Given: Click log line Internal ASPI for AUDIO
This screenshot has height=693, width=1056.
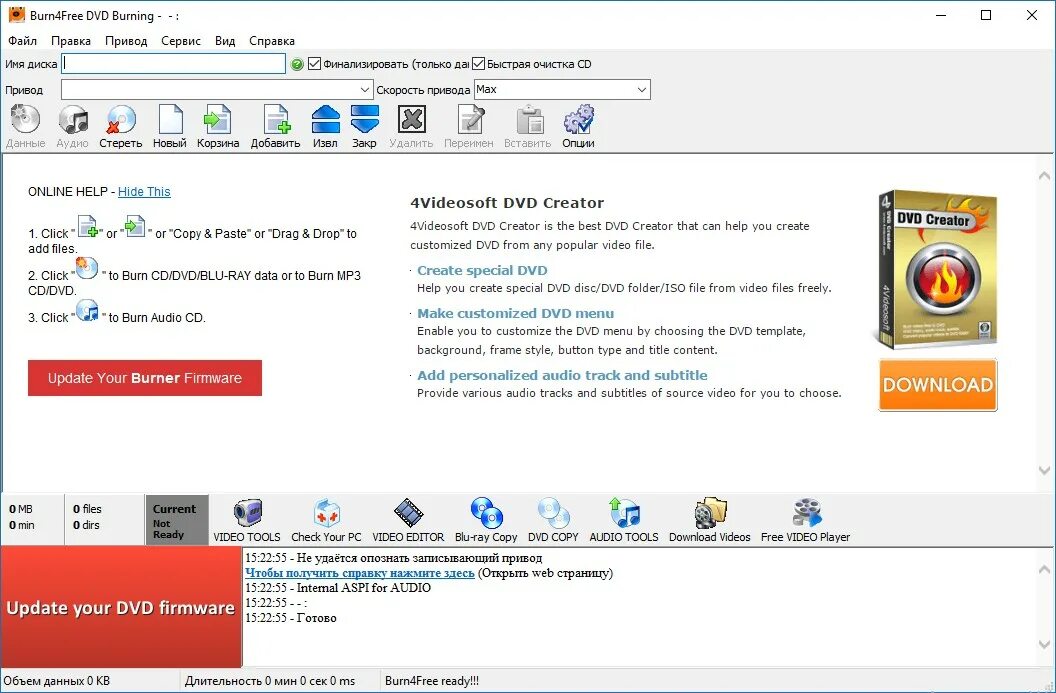Looking at the screenshot, I should pos(337,588).
